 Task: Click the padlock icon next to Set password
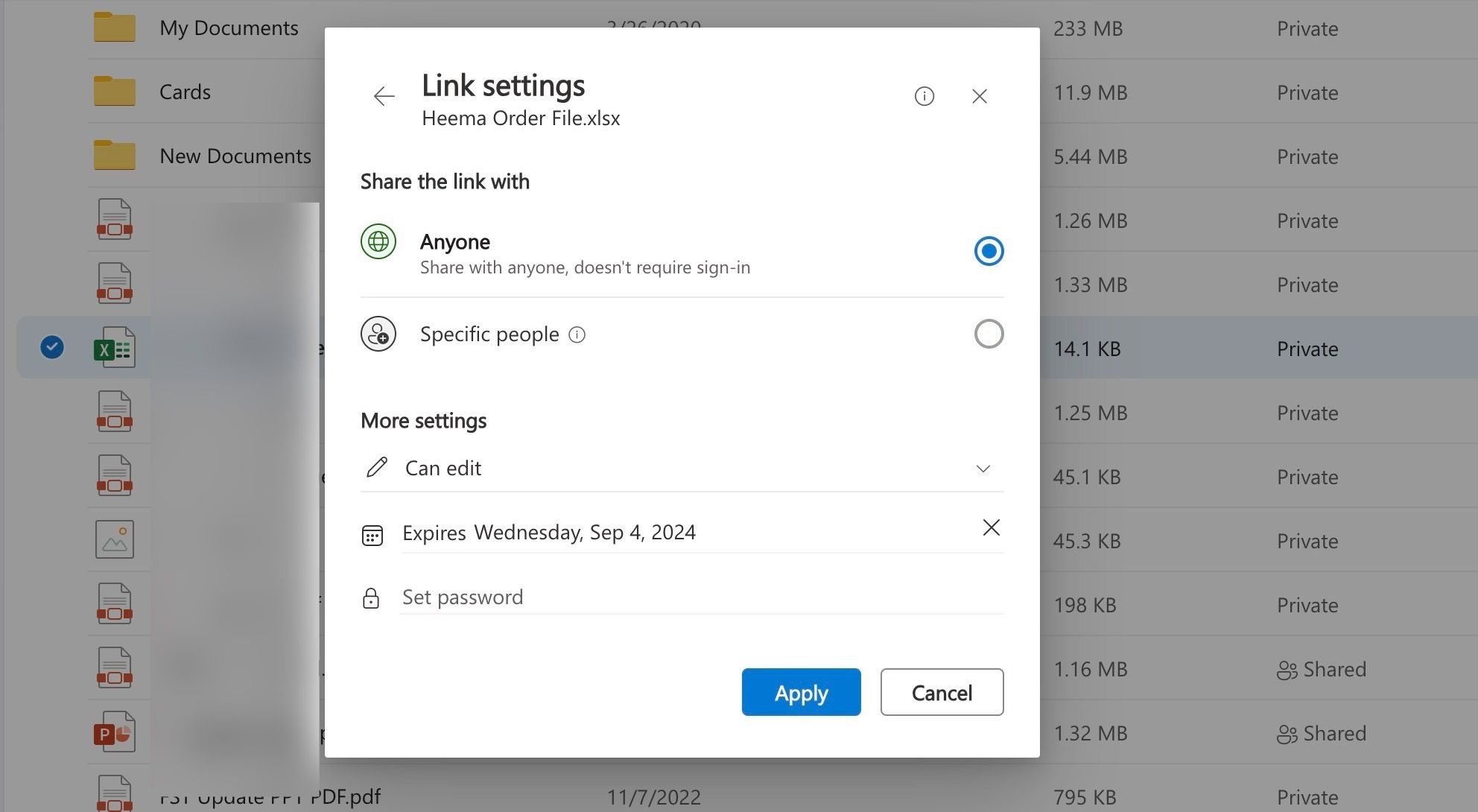tap(372, 597)
